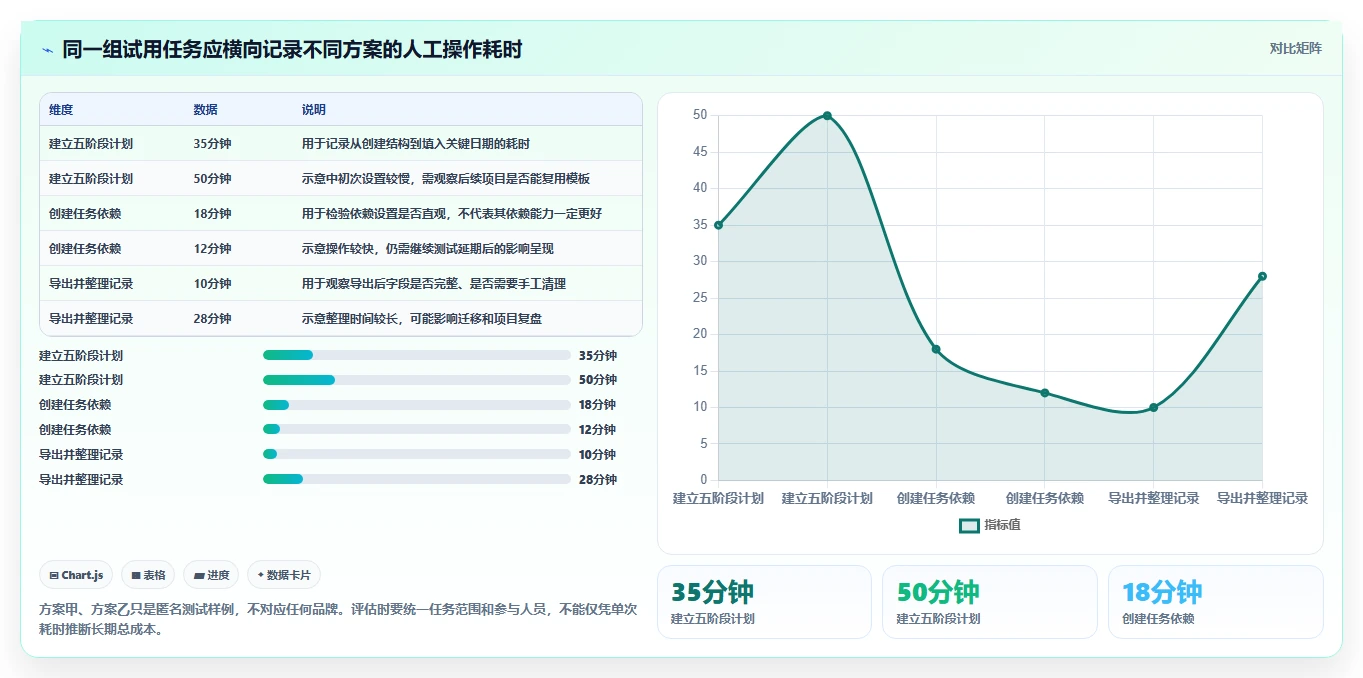Screen dimensions: 1363x678
Task: Click the progress bar showing 10分钟
Action: (416, 454)
